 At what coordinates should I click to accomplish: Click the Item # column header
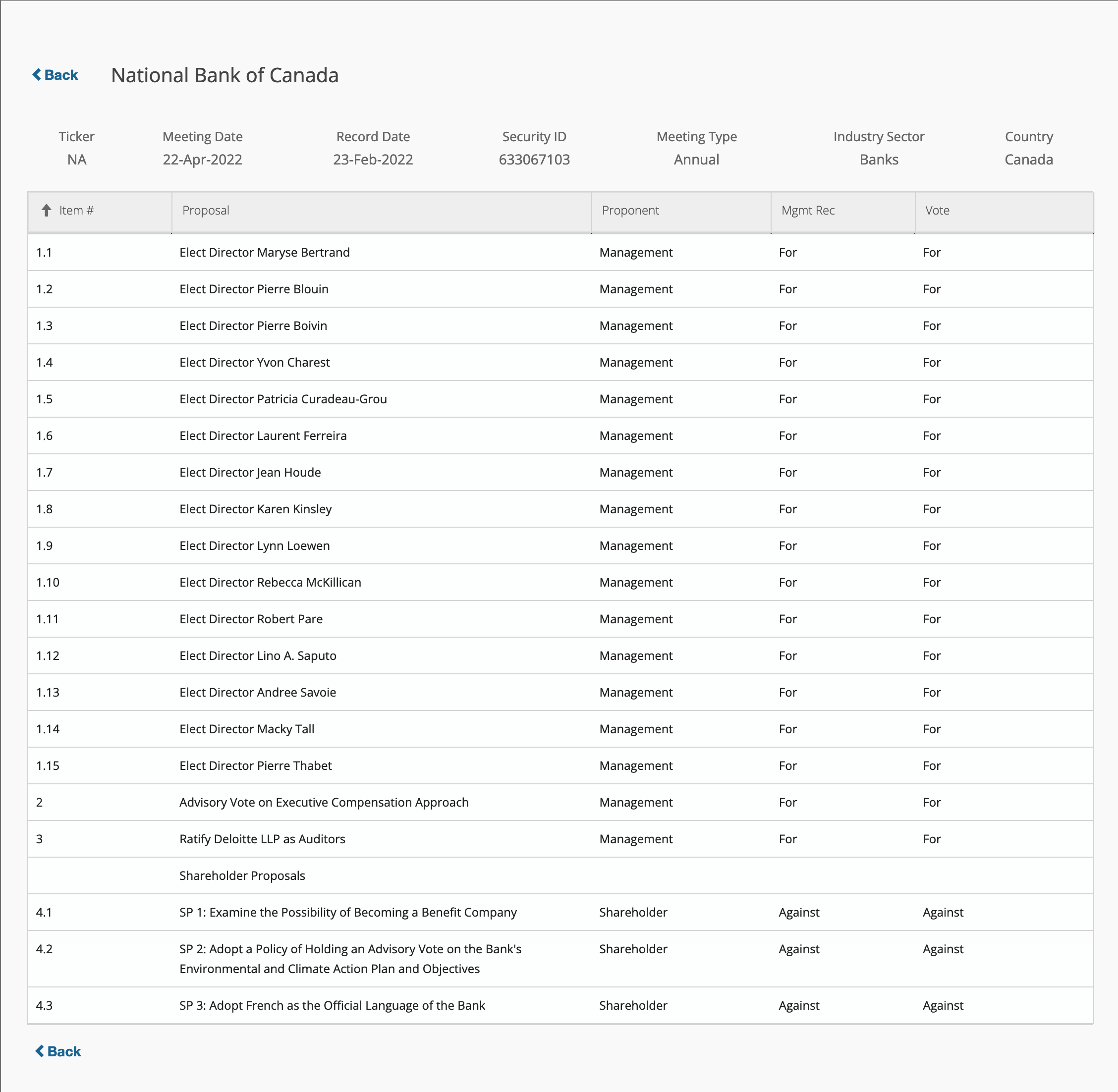click(x=76, y=211)
